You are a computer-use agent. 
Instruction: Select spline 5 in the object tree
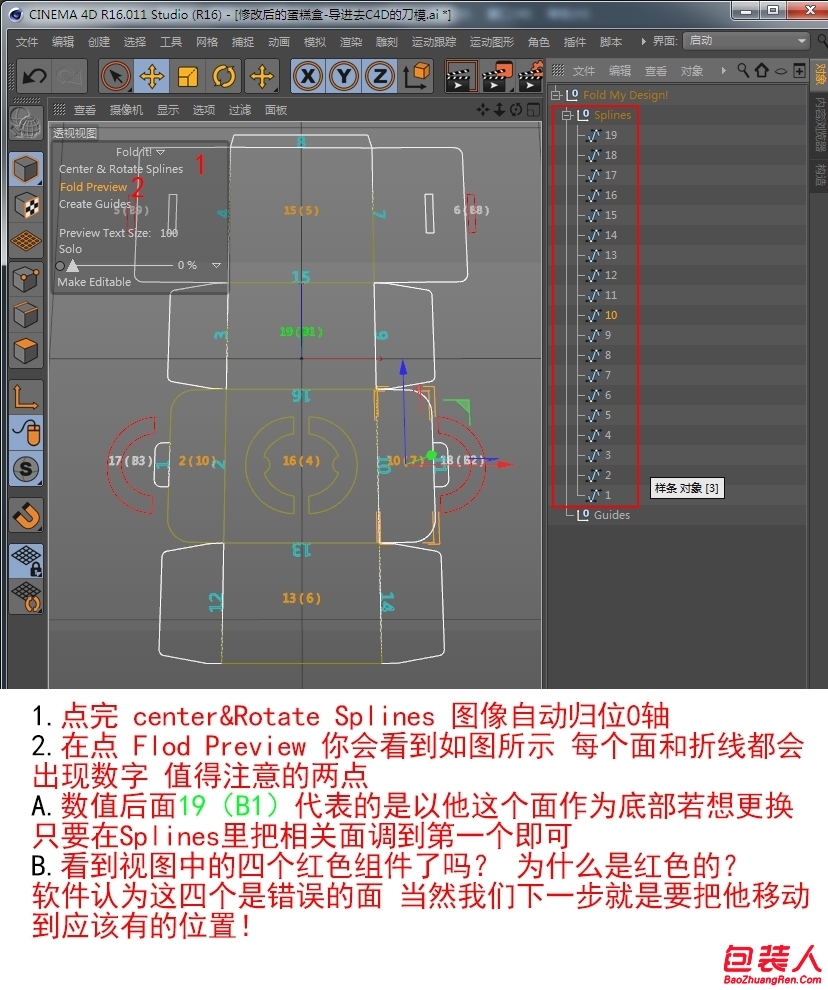[x=607, y=415]
